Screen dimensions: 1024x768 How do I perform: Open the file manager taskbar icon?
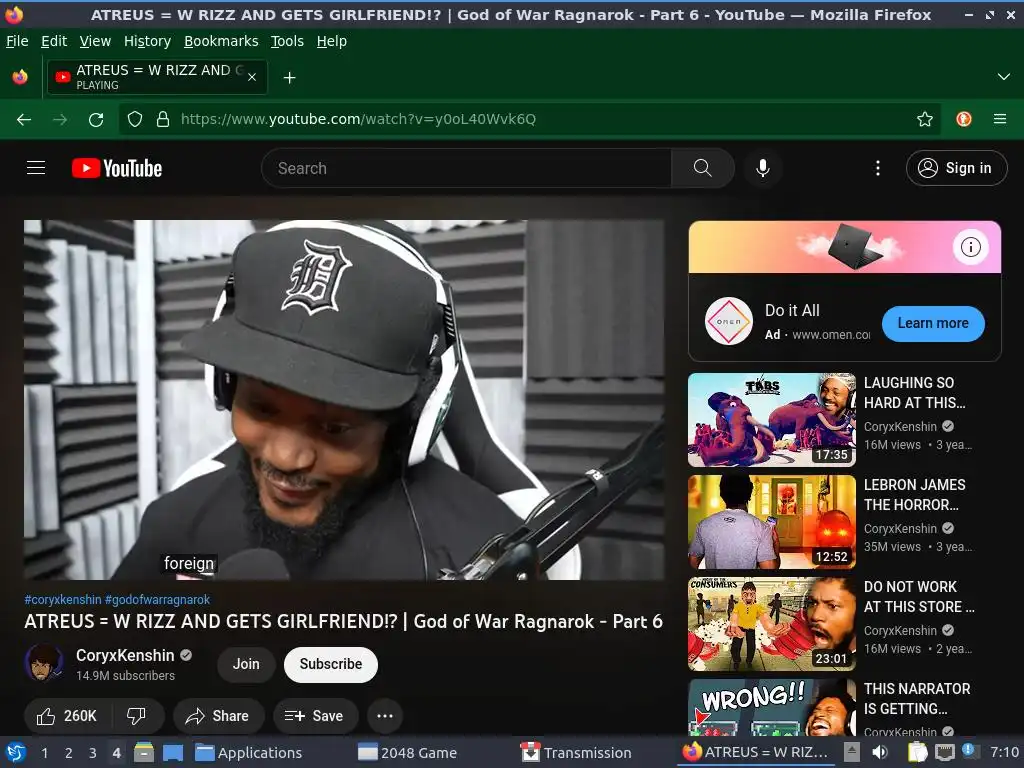point(144,752)
